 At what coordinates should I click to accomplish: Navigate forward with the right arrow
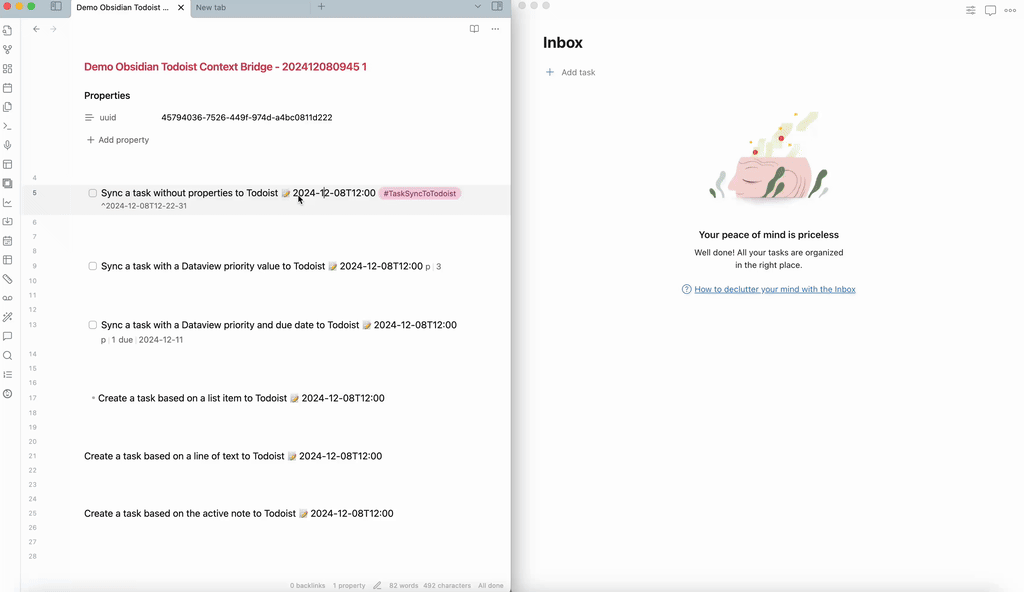tap(54, 29)
